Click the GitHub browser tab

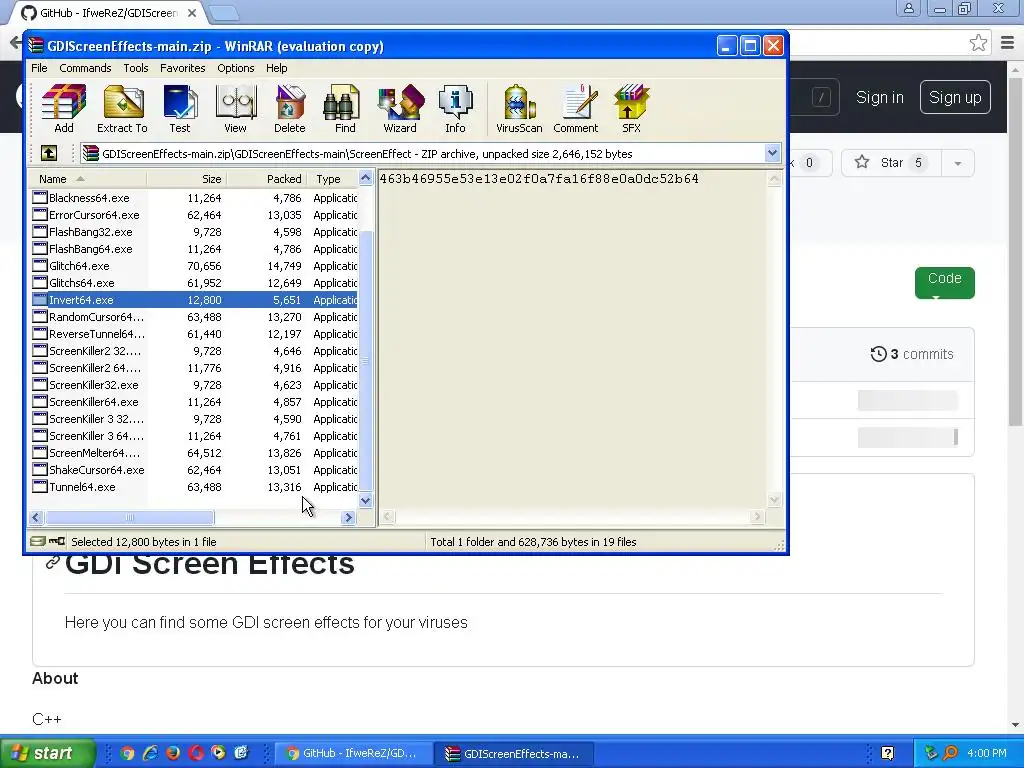point(108,13)
